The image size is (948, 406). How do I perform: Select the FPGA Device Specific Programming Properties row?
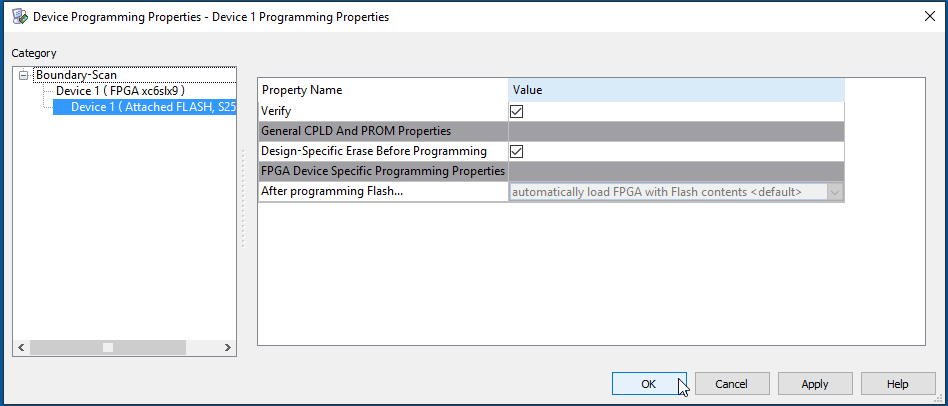click(383, 171)
